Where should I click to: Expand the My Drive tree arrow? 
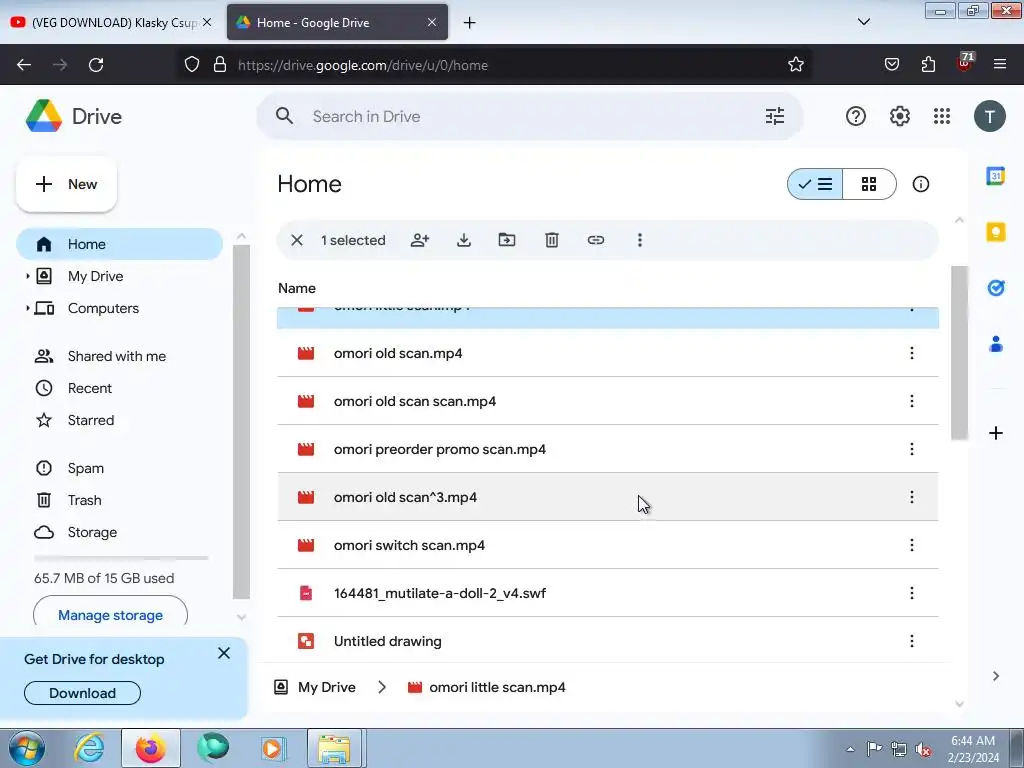click(27, 276)
